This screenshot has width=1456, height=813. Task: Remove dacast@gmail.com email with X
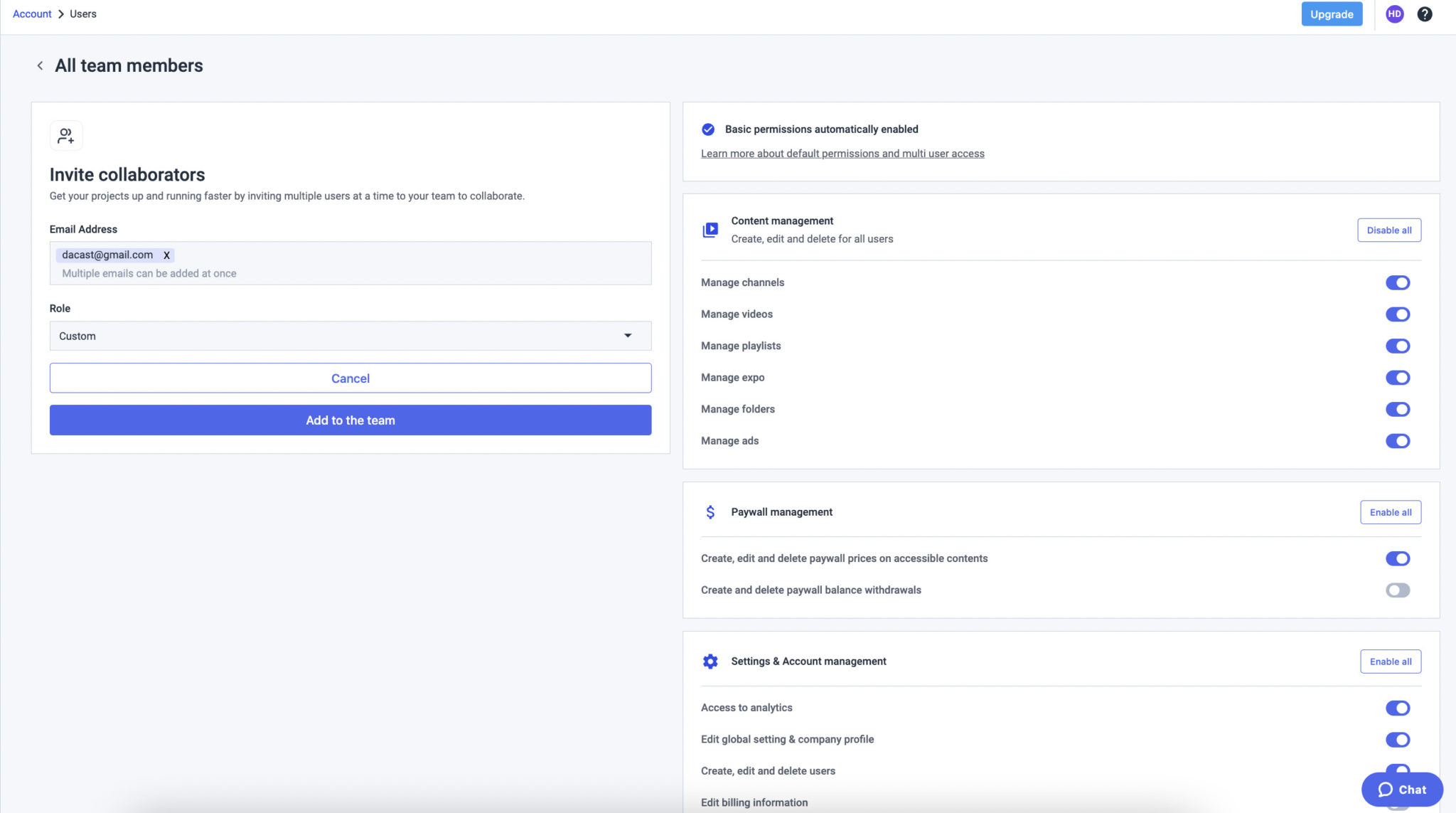point(166,255)
